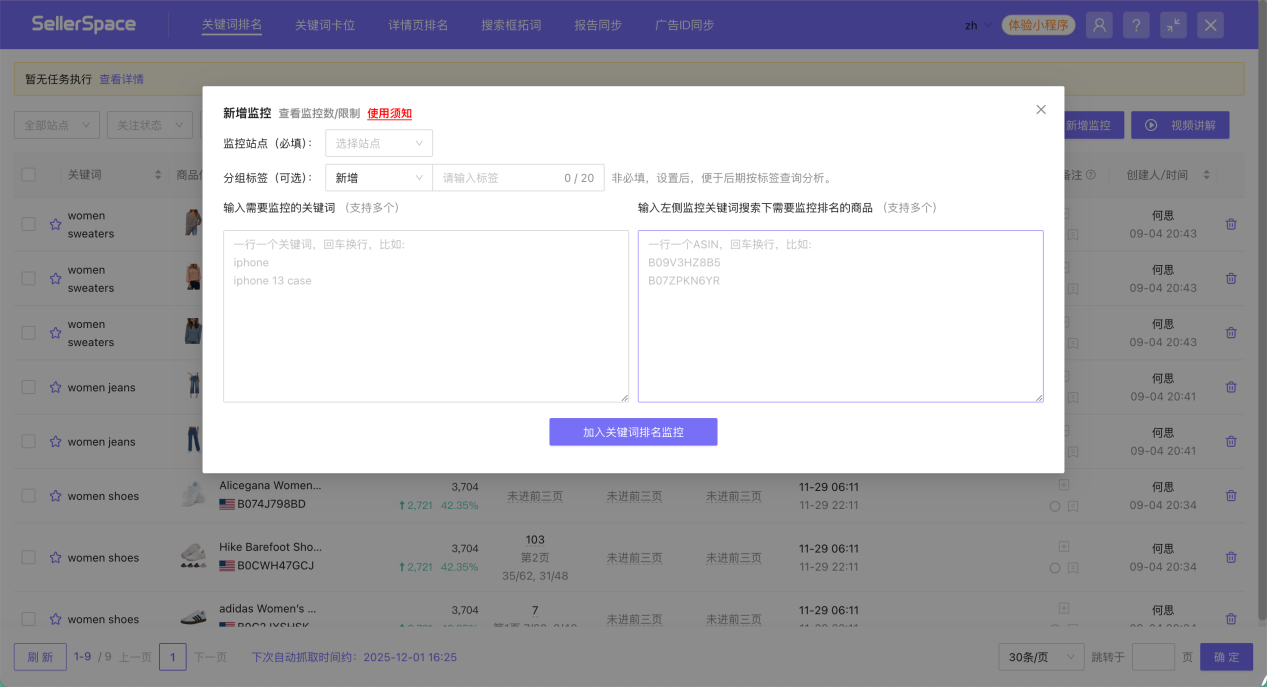
Task: Open the 30条/页 page size dropdown
Action: pyautogui.click(x=1040, y=656)
